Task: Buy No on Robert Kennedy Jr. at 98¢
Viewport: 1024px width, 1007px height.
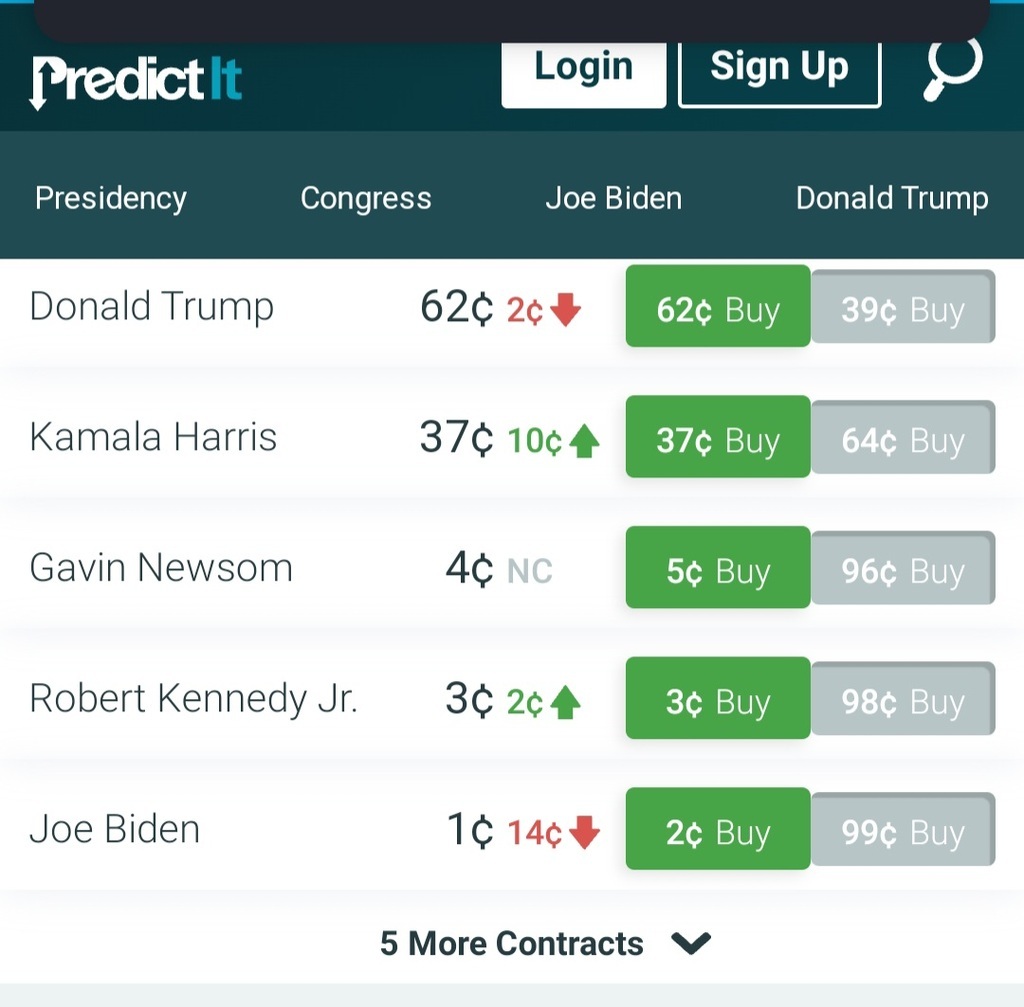Action: [x=903, y=698]
